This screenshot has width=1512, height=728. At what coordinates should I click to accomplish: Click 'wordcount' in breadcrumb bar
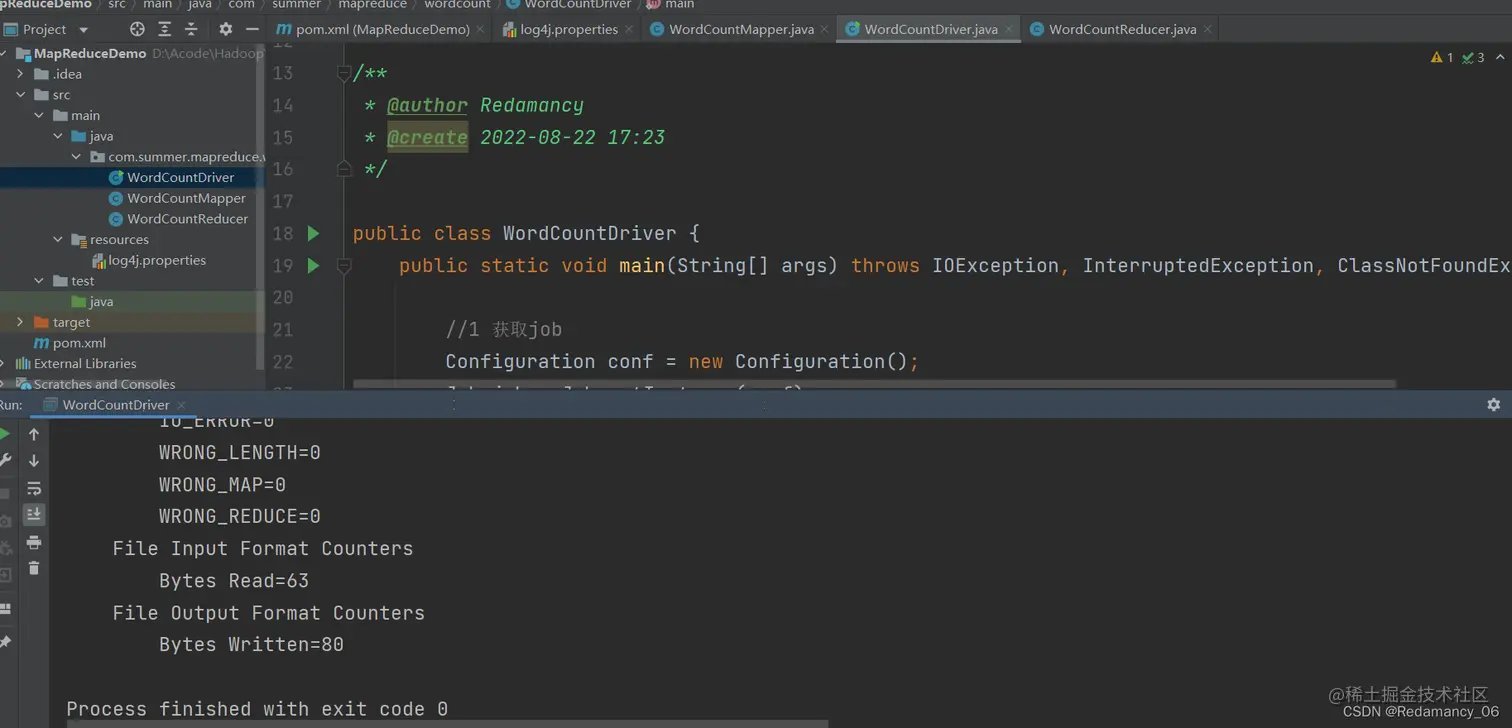457,5
